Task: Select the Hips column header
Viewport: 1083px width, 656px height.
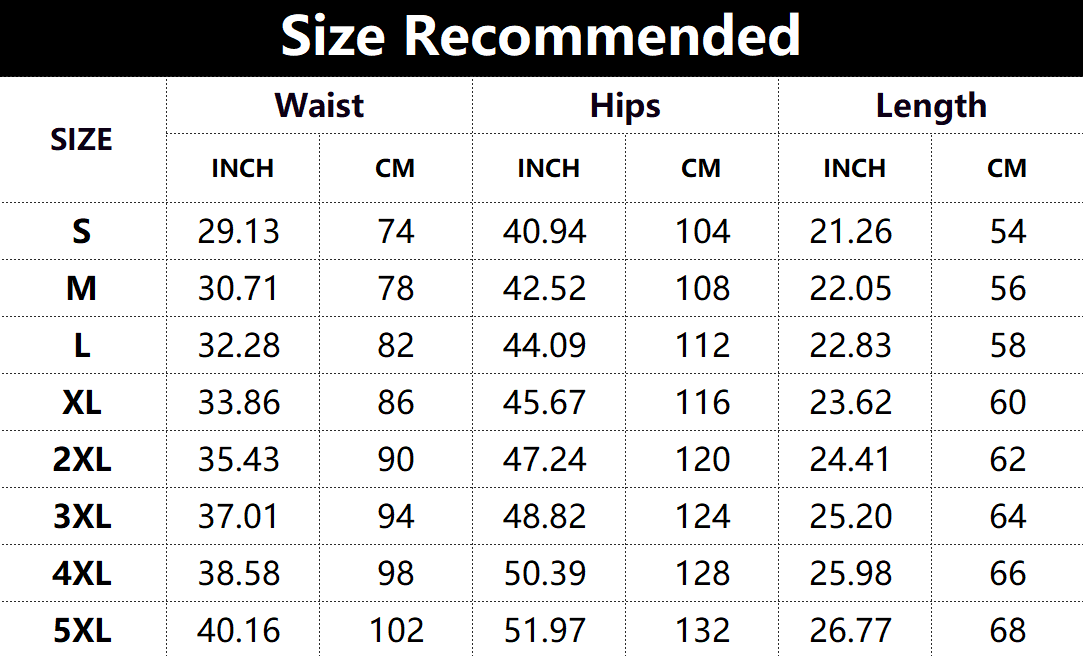Action: (x=625, y=105)
